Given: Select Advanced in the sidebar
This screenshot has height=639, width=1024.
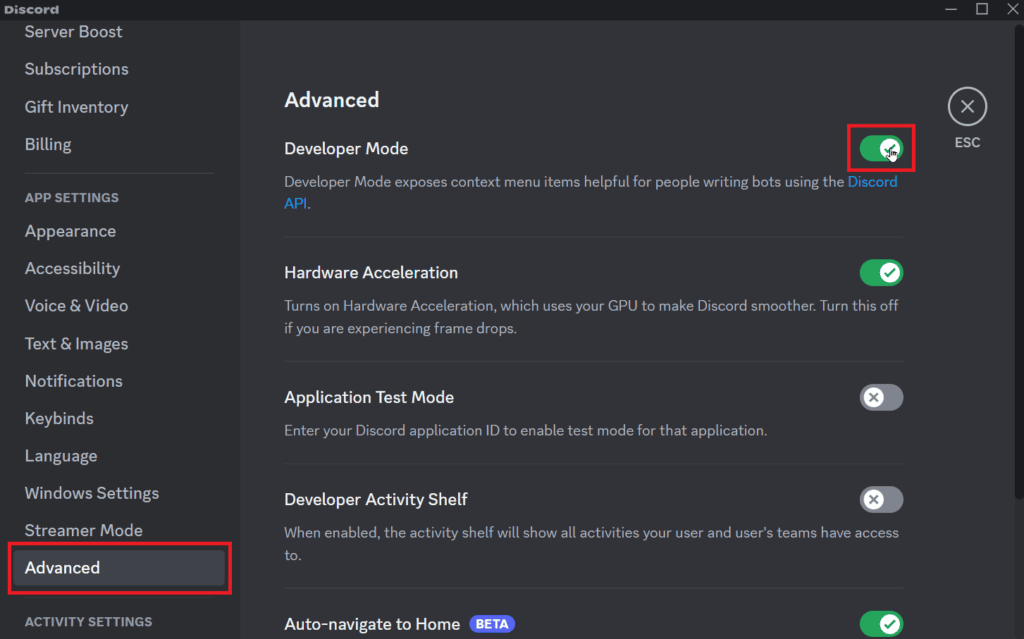Looking at the screenshot, I should tap(62, 567).
